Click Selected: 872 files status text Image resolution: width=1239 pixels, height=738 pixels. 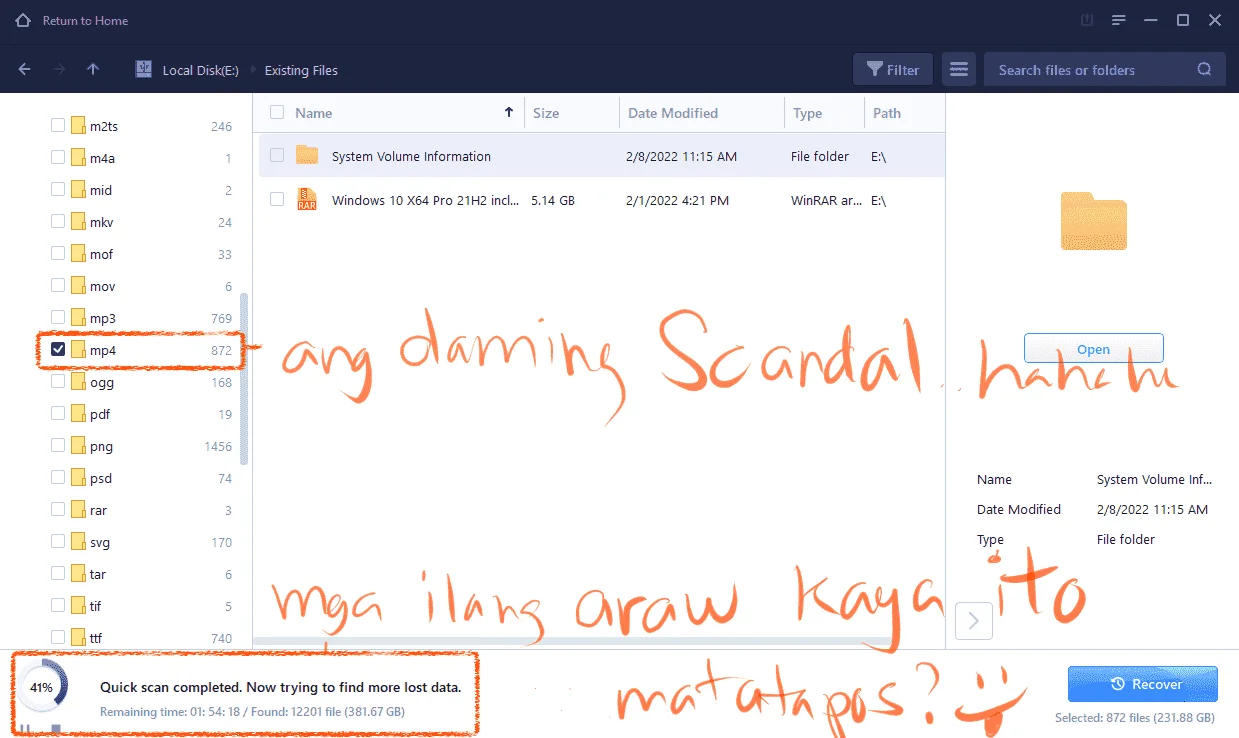point(1135,718)
